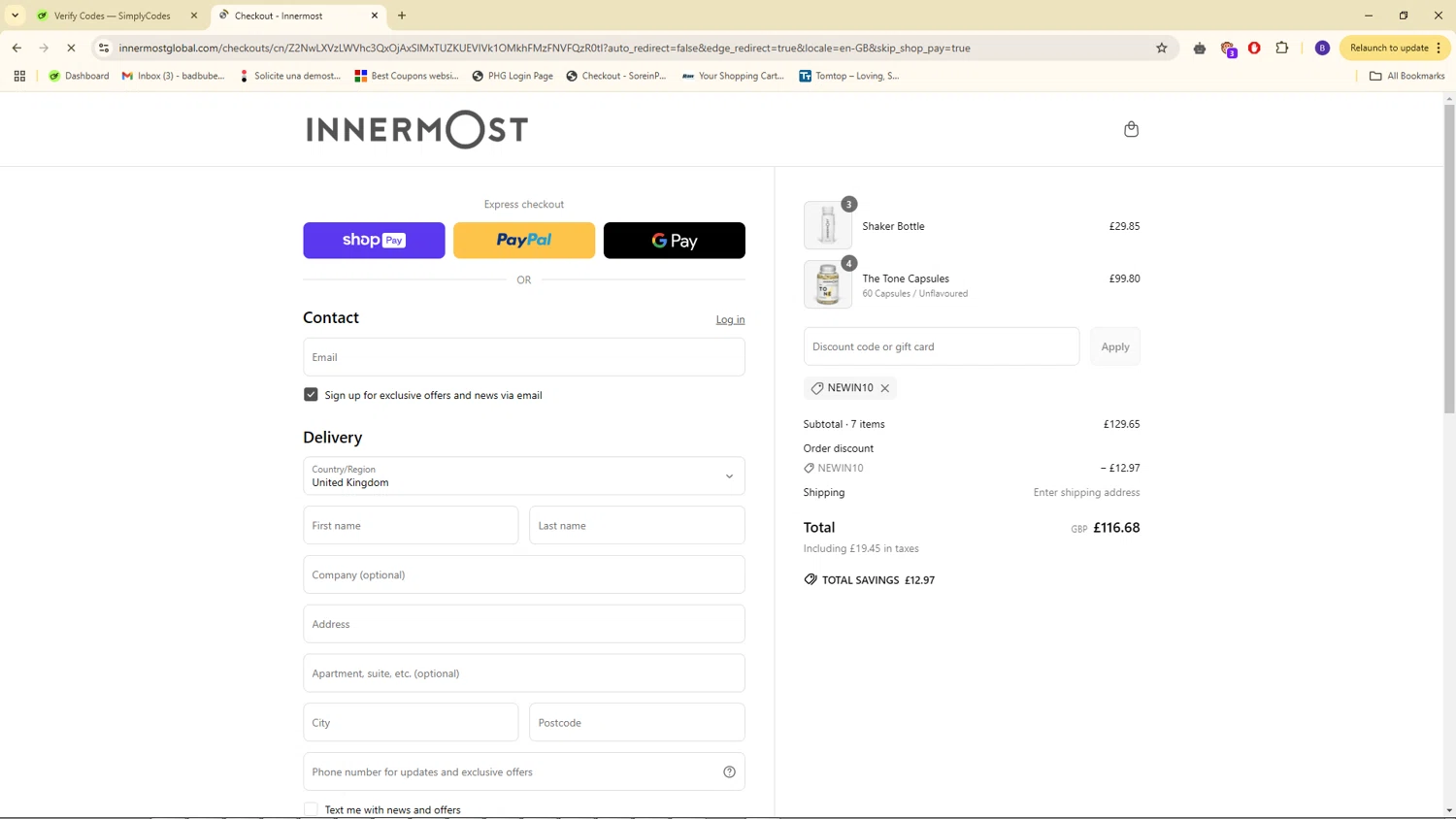
Task: Apply the discount code
Action: click(1115, 346)
